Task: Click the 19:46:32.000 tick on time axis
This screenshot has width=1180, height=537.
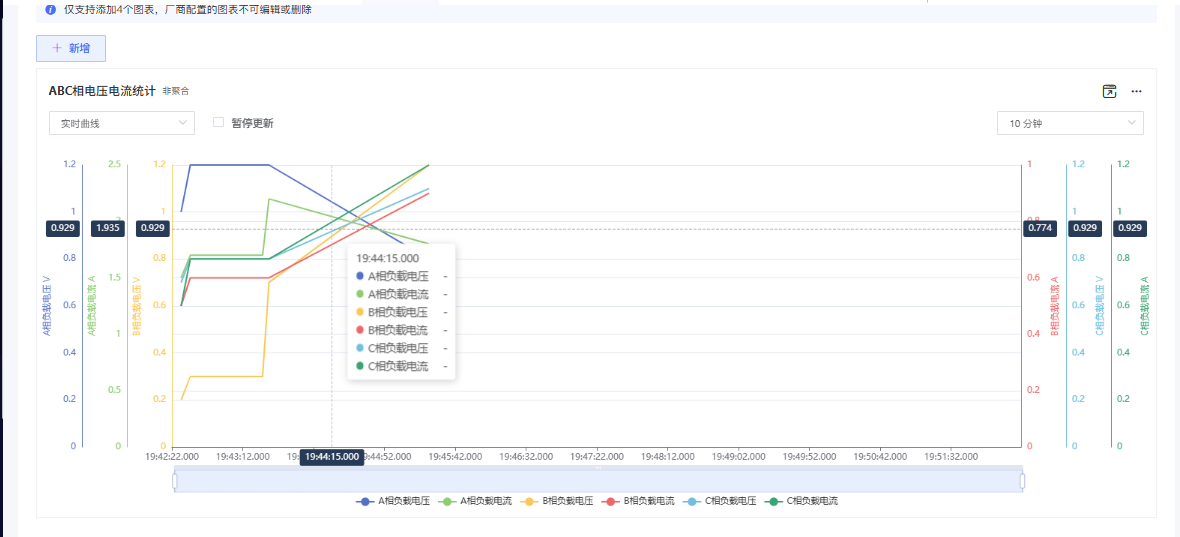Action: 526,456
